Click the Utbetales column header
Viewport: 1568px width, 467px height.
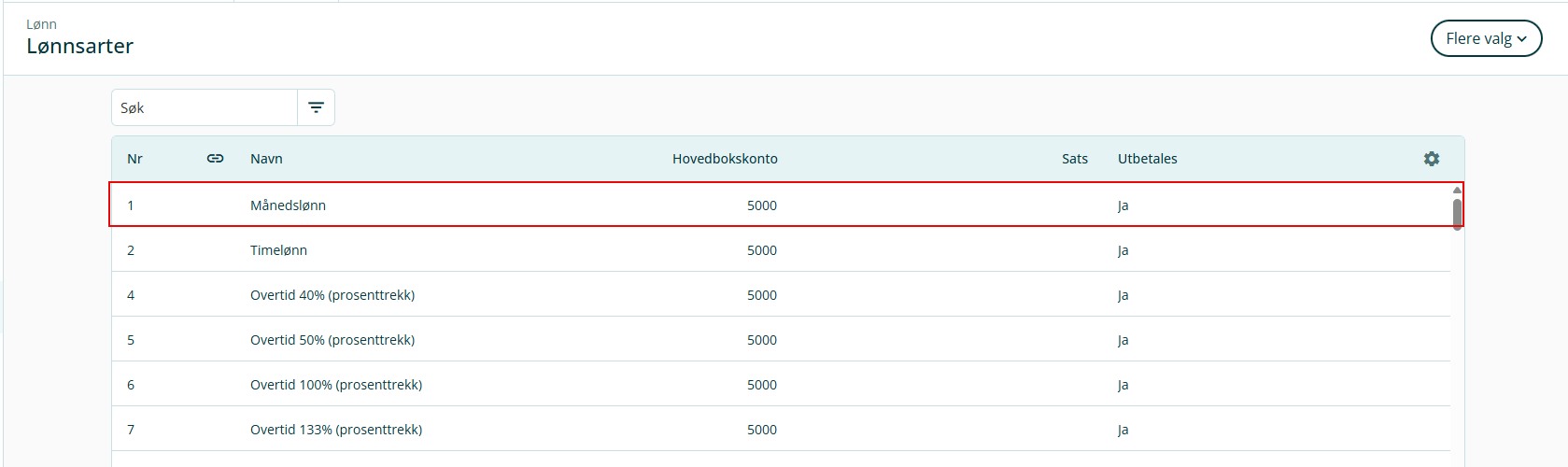(x=1147, y=159)
